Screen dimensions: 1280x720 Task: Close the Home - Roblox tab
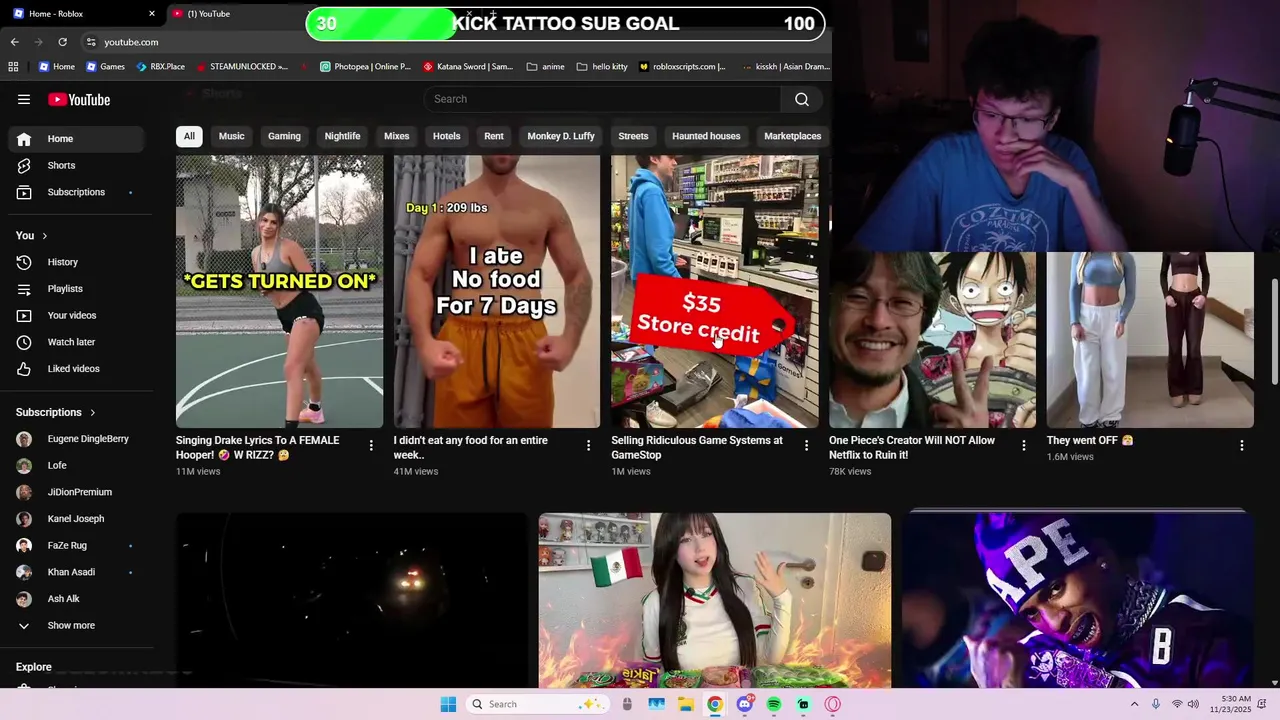(152, 14)
